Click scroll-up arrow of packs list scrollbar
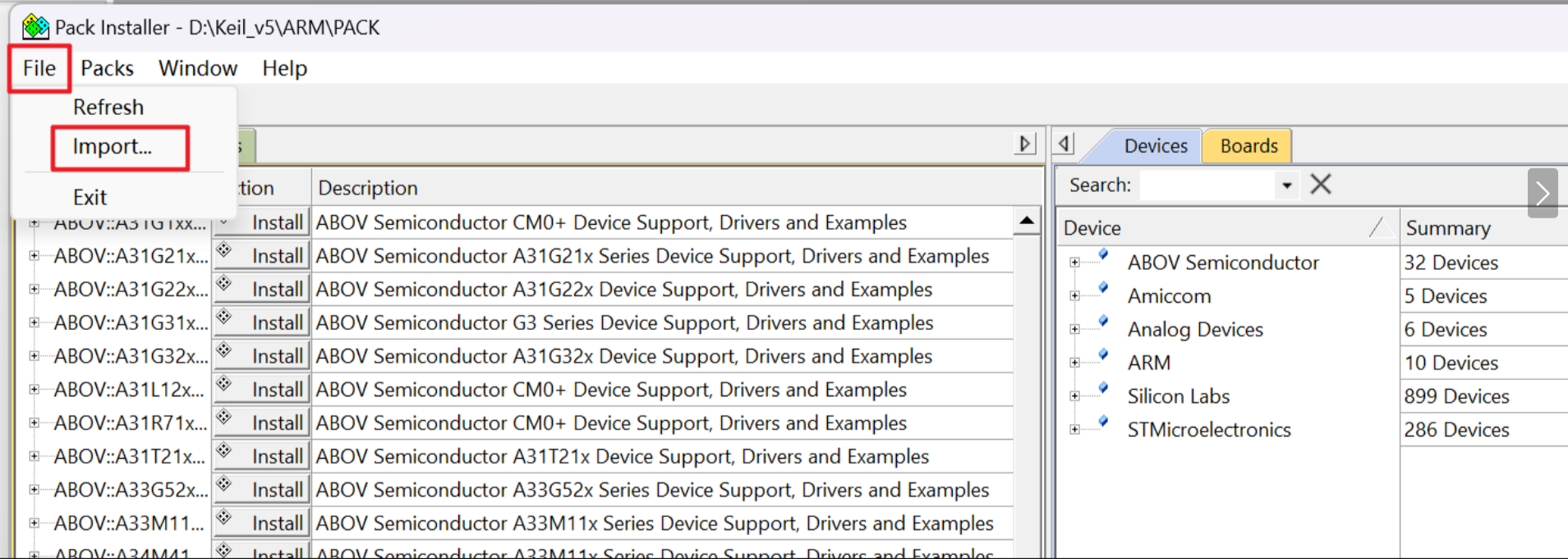The image size is (1568, 559). (1027, 221)
